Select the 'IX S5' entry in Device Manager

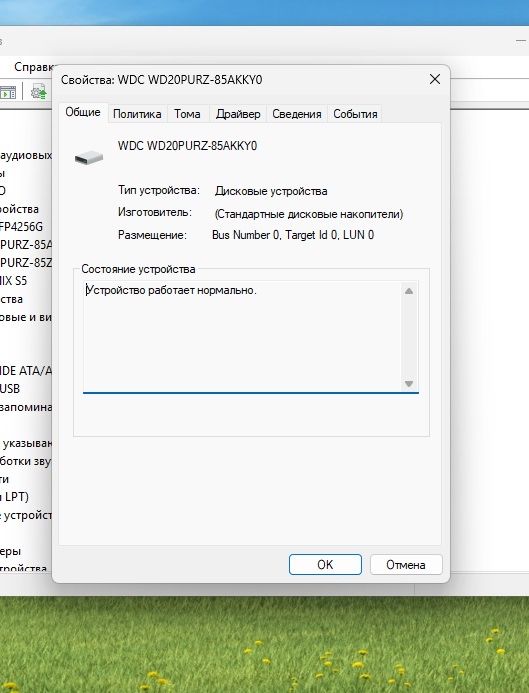(x=13, y=281)
